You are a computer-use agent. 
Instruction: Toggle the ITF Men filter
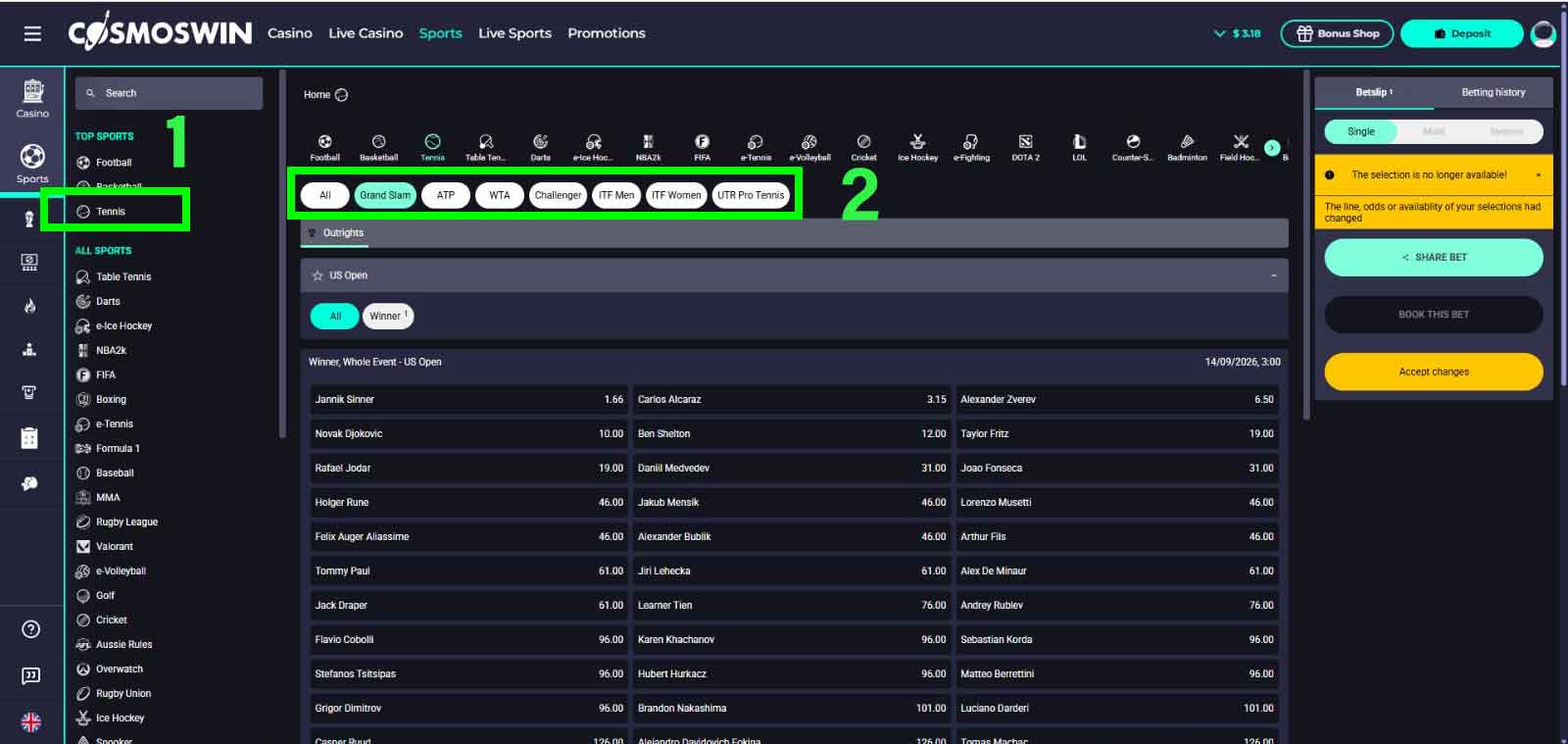(x=616, y=195)
